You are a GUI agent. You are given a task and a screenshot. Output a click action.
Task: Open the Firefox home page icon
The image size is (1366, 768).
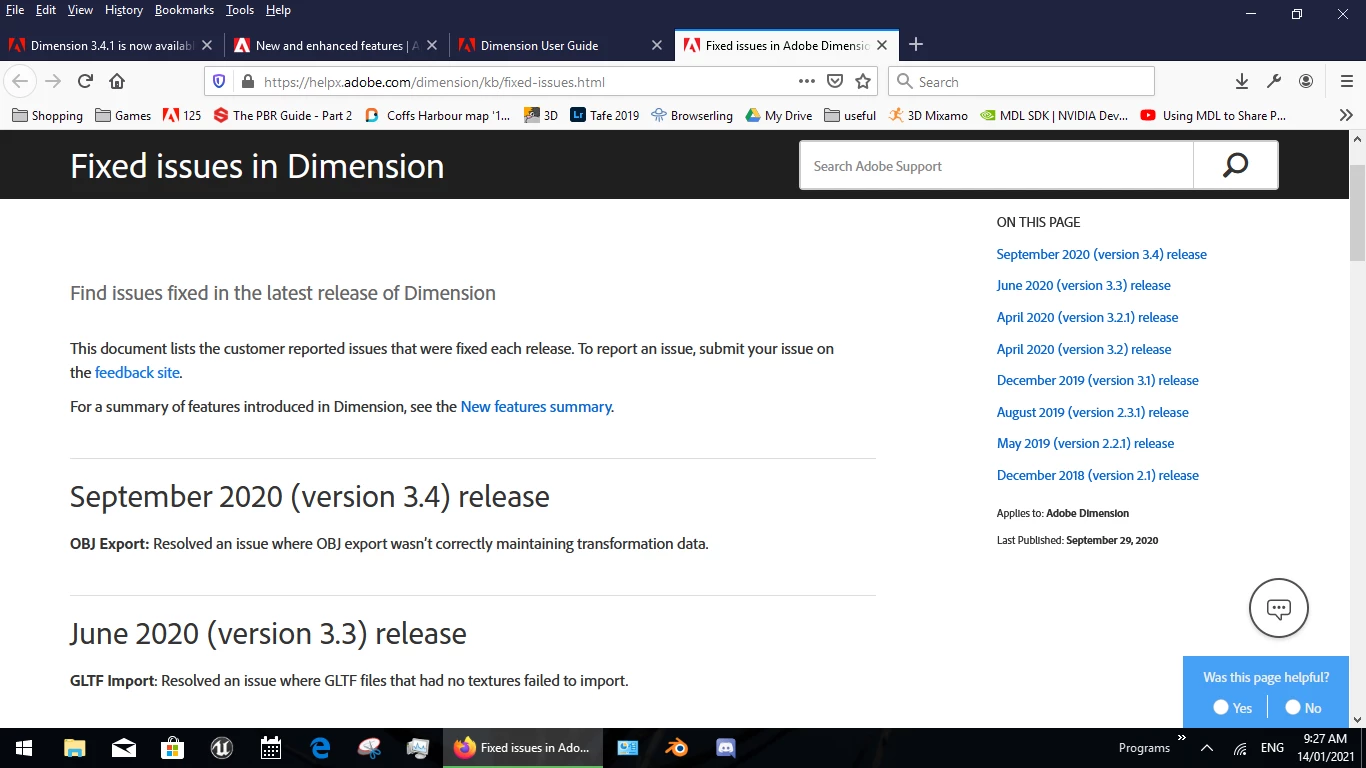coord(117,81)
